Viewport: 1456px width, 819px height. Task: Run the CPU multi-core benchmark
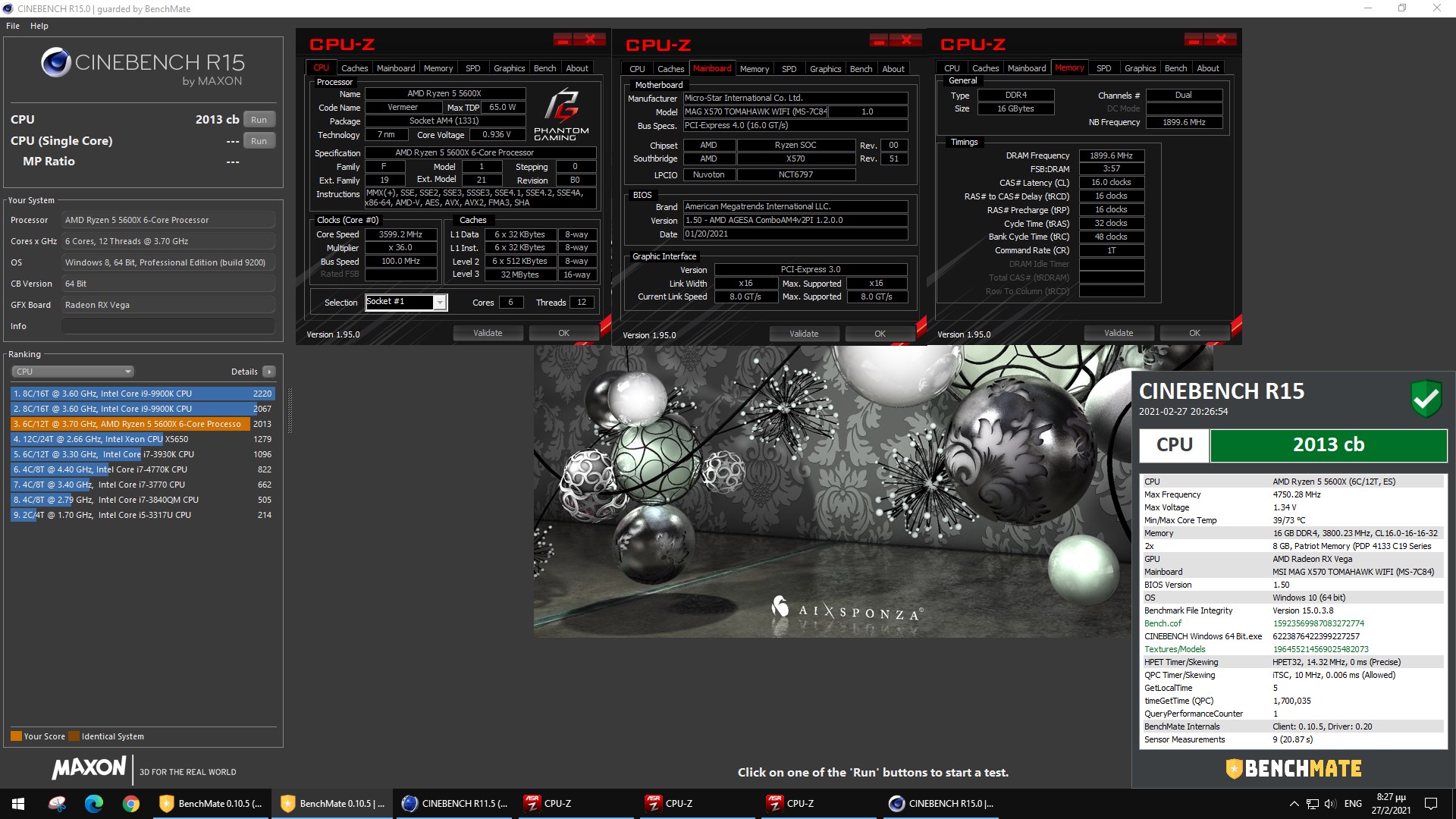click(259, 120)
